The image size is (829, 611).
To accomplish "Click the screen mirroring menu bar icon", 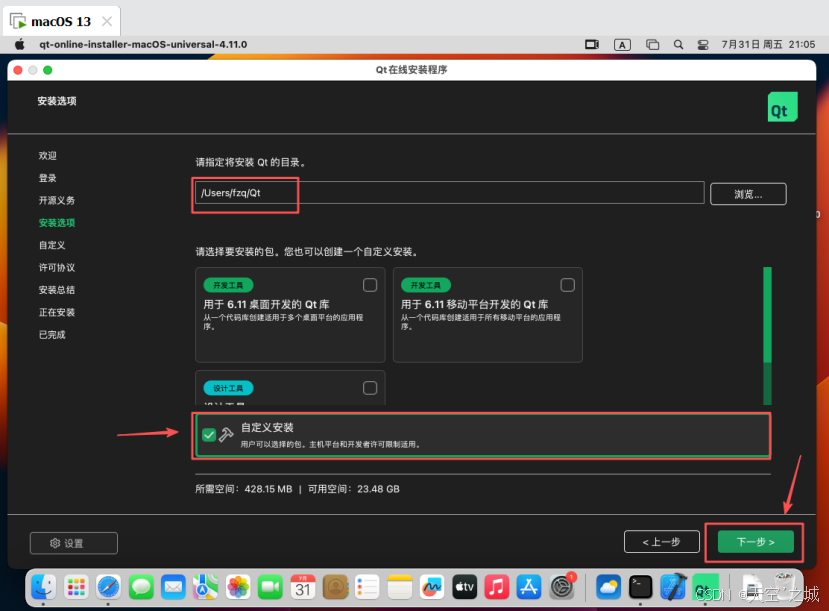I will click(x=592, y=44).
